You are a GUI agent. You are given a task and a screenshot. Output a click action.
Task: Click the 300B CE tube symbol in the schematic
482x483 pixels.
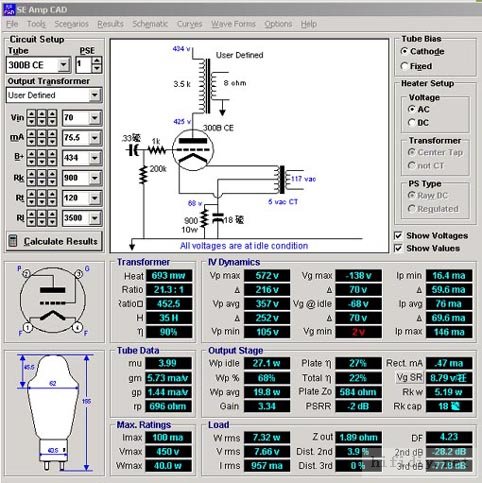[x=193, y=150]
